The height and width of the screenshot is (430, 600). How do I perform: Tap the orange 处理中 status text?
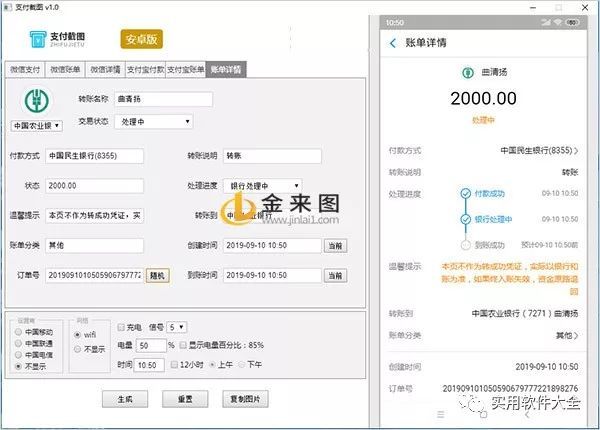point(483,121)
